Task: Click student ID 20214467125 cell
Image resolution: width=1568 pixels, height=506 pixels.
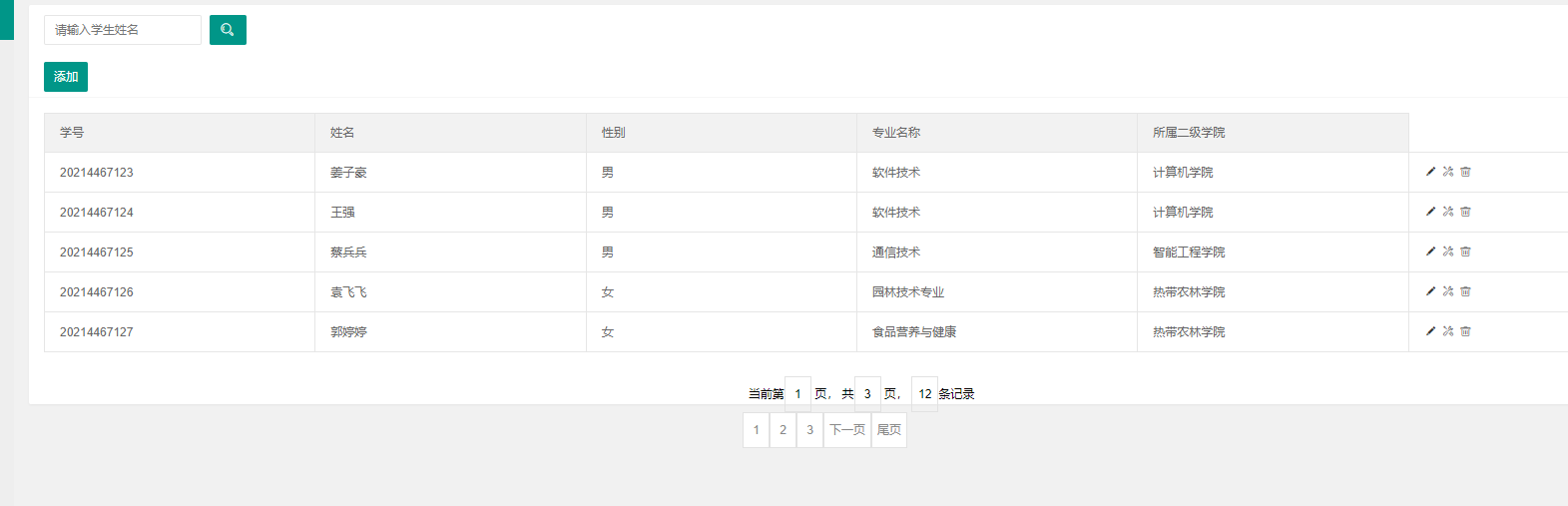Action: (97, 253)
